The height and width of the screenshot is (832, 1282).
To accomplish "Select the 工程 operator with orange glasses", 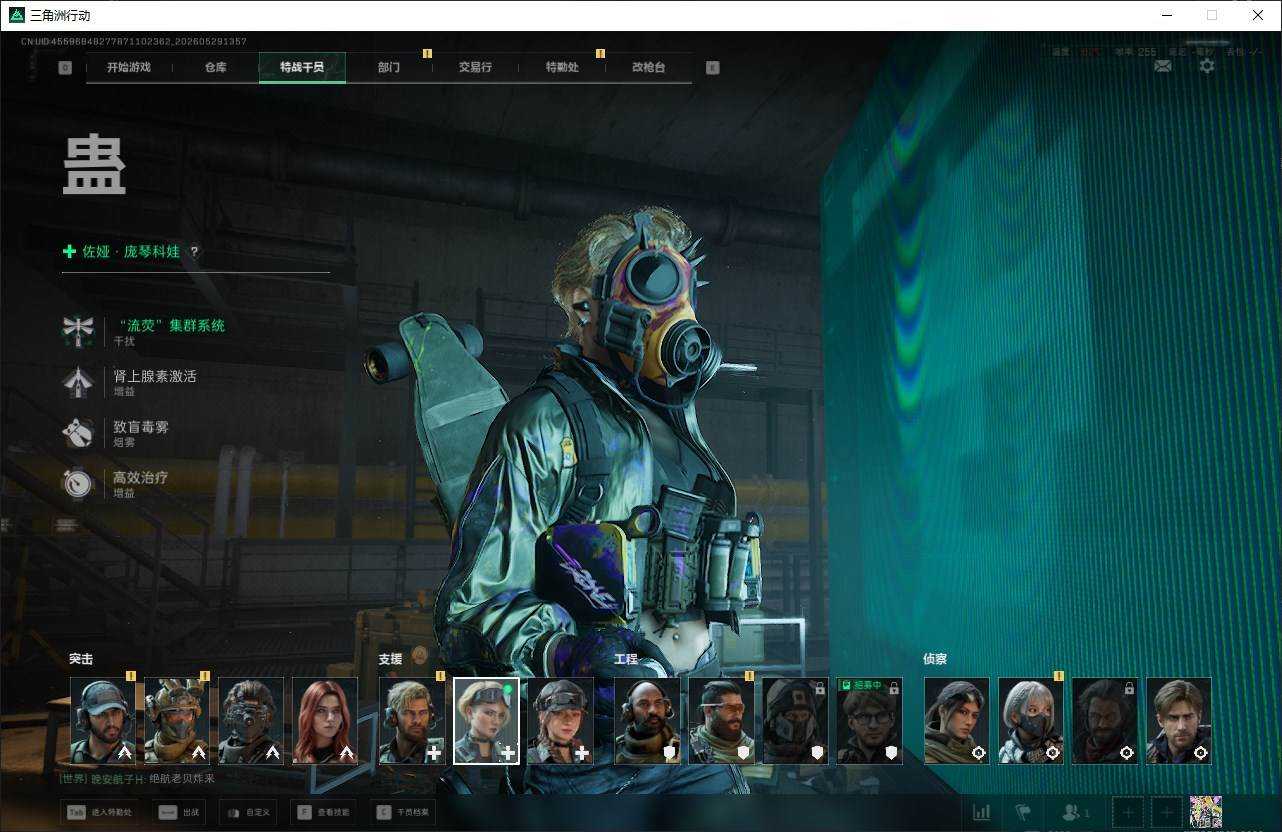I will [721, 721].
